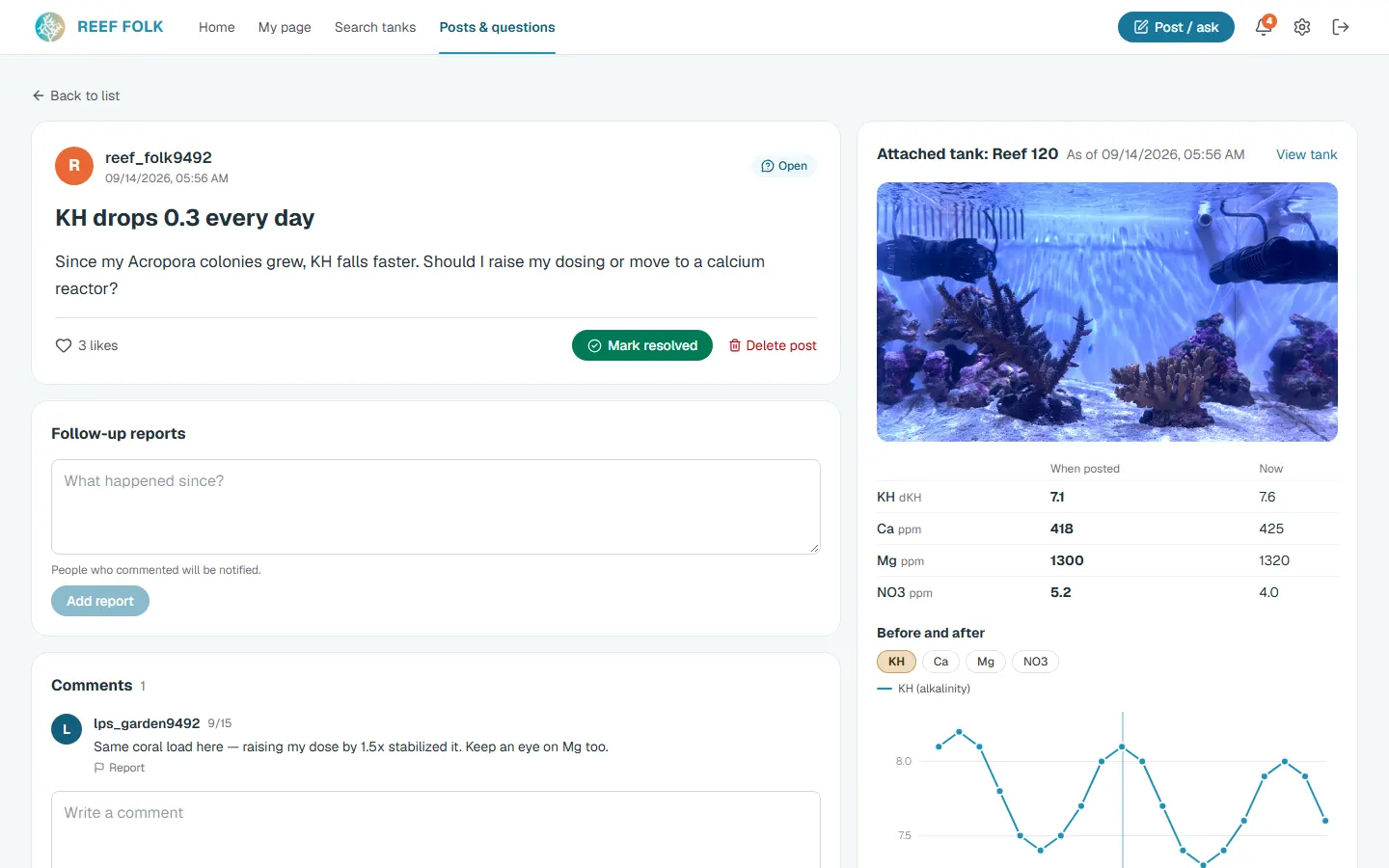Viewport: 1389px width, 868px height.
Task: Switch chart to Ca
Action: [x=940, y=662]
